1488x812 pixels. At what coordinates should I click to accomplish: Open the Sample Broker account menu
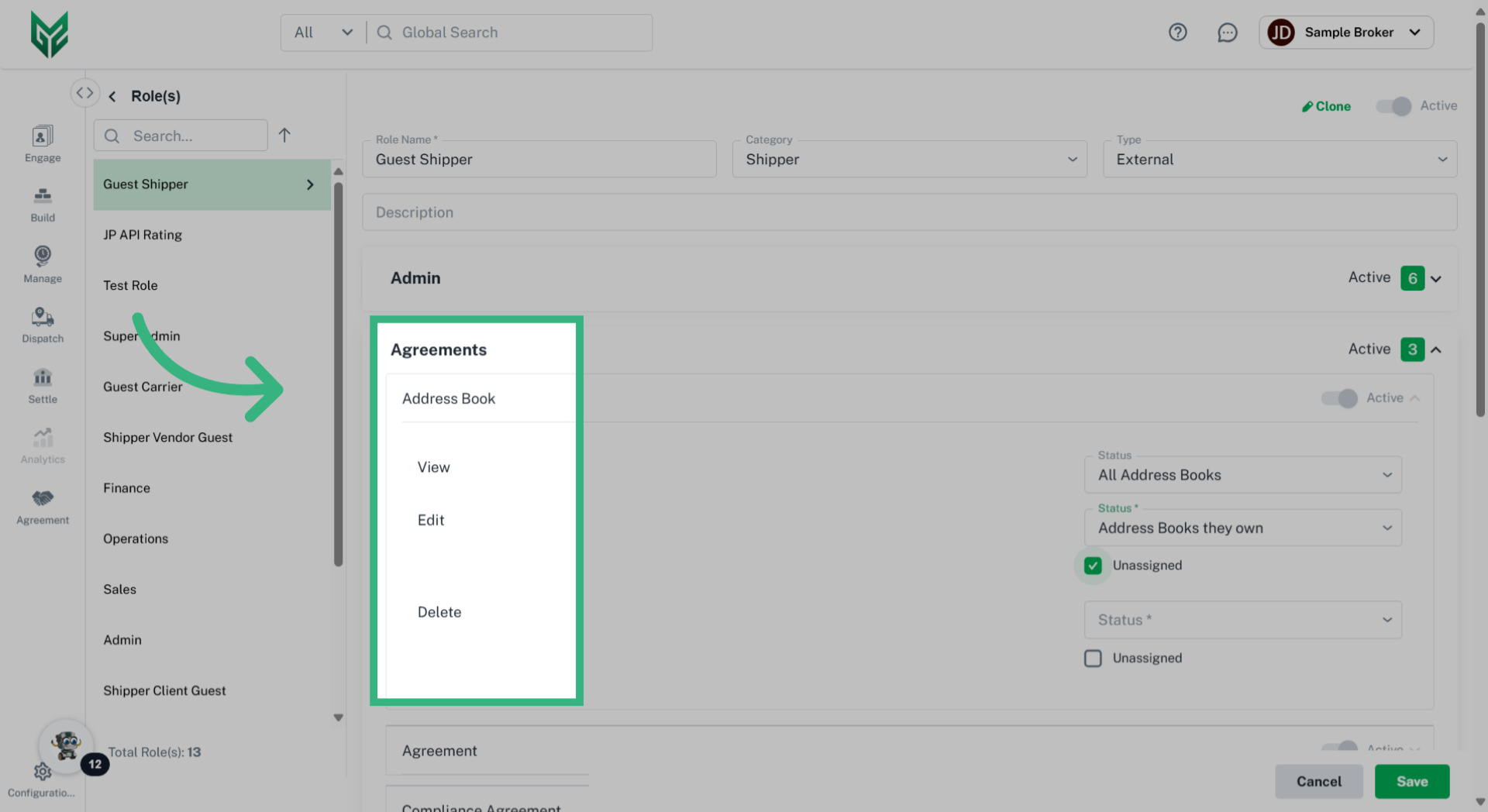click(1346, 32)
